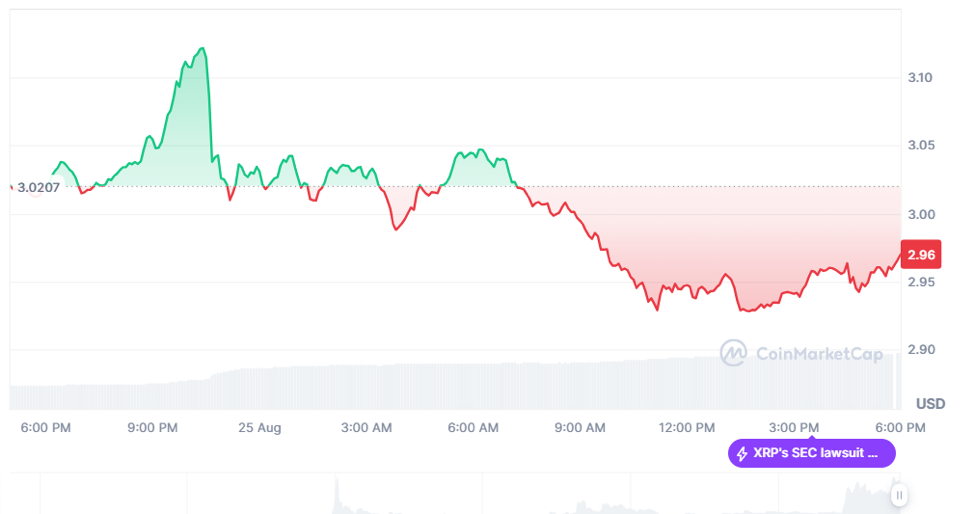Screen dimensions: 974x514
Task: Click the 6:00 AM time axis label
Action: [x=473, y=428]
